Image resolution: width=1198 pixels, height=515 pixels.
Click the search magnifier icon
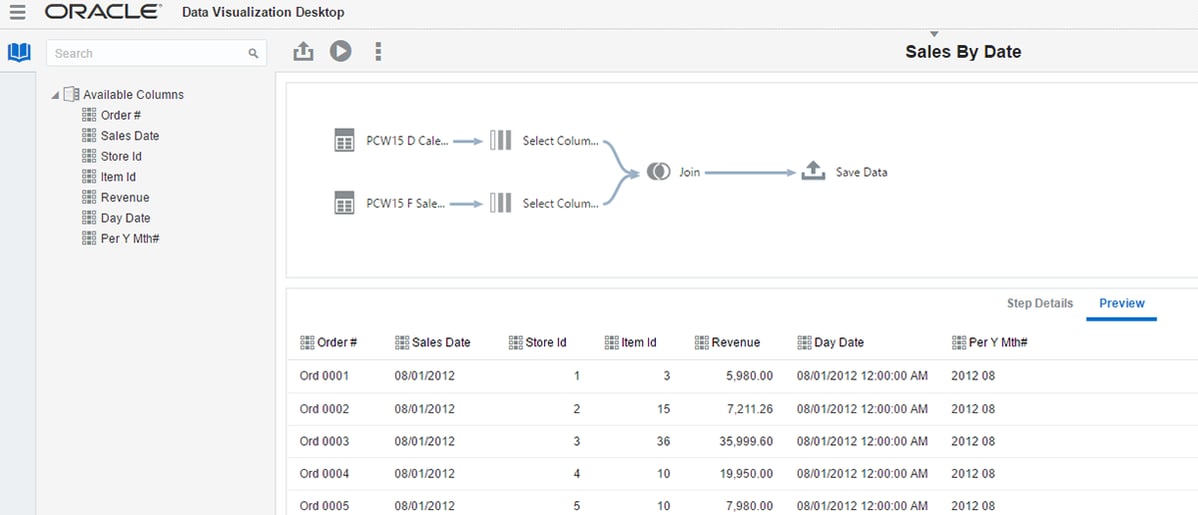click(254, 53)
